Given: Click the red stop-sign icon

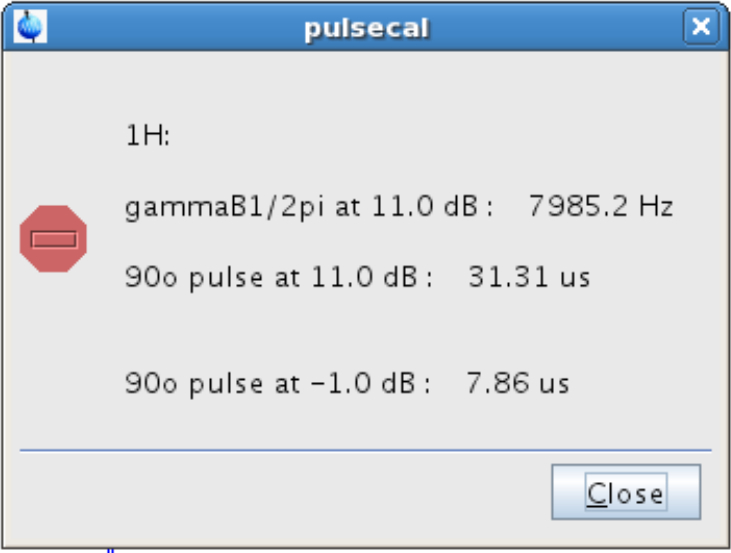Looking at the screenshot, I should [x=54, y=238].
